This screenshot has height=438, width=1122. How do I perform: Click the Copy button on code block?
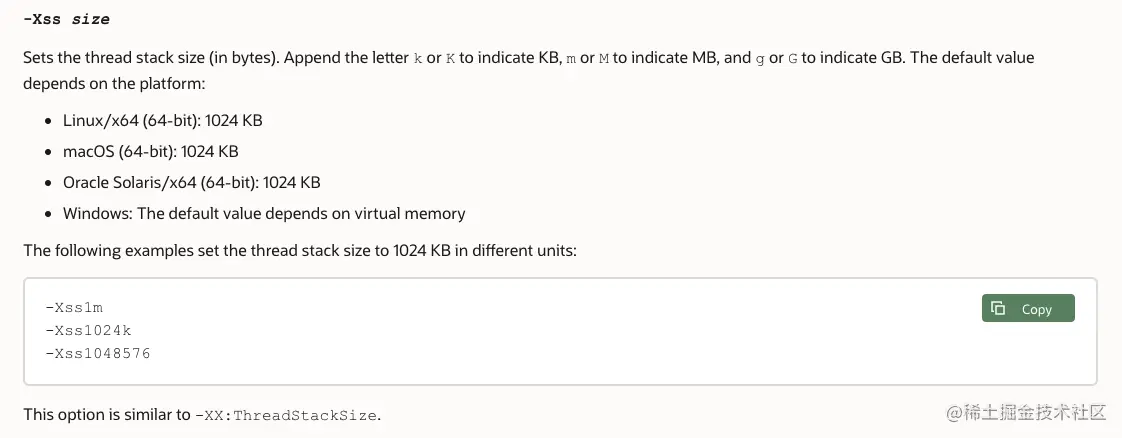coord(1028,309)
